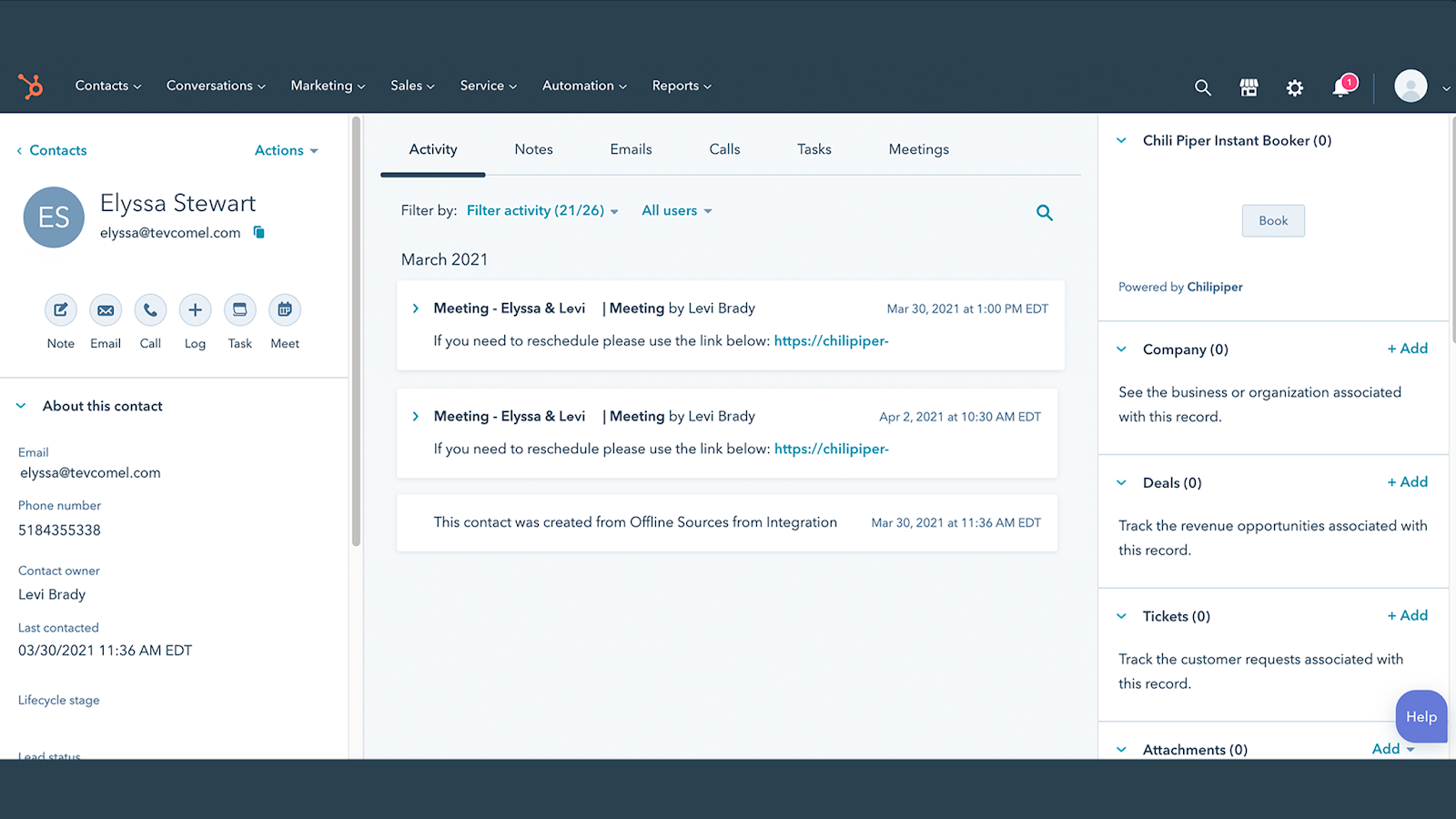This screenshot has height=819, width=1456.
Task: Click the Last contacted value 03/30/2021 11:36 AM EDT
Action: tap(106, 651)
